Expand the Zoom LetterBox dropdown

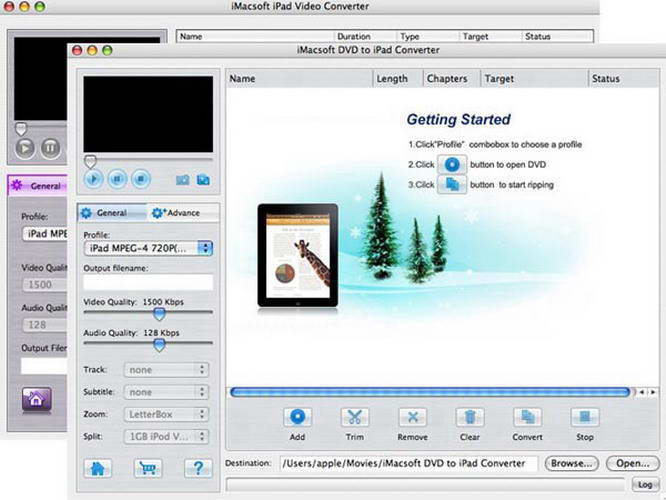point(166,413)
